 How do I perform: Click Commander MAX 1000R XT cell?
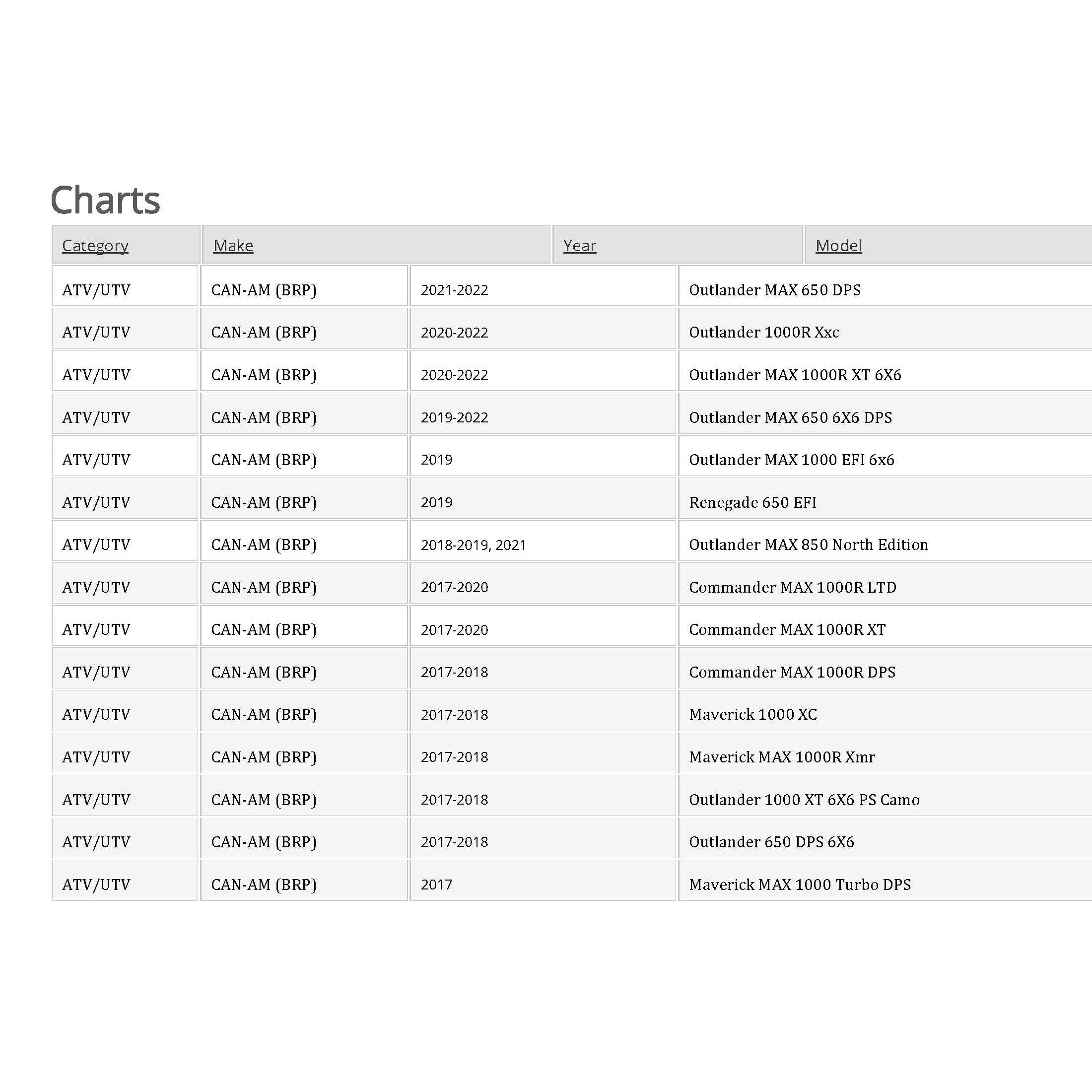[885, 626]
